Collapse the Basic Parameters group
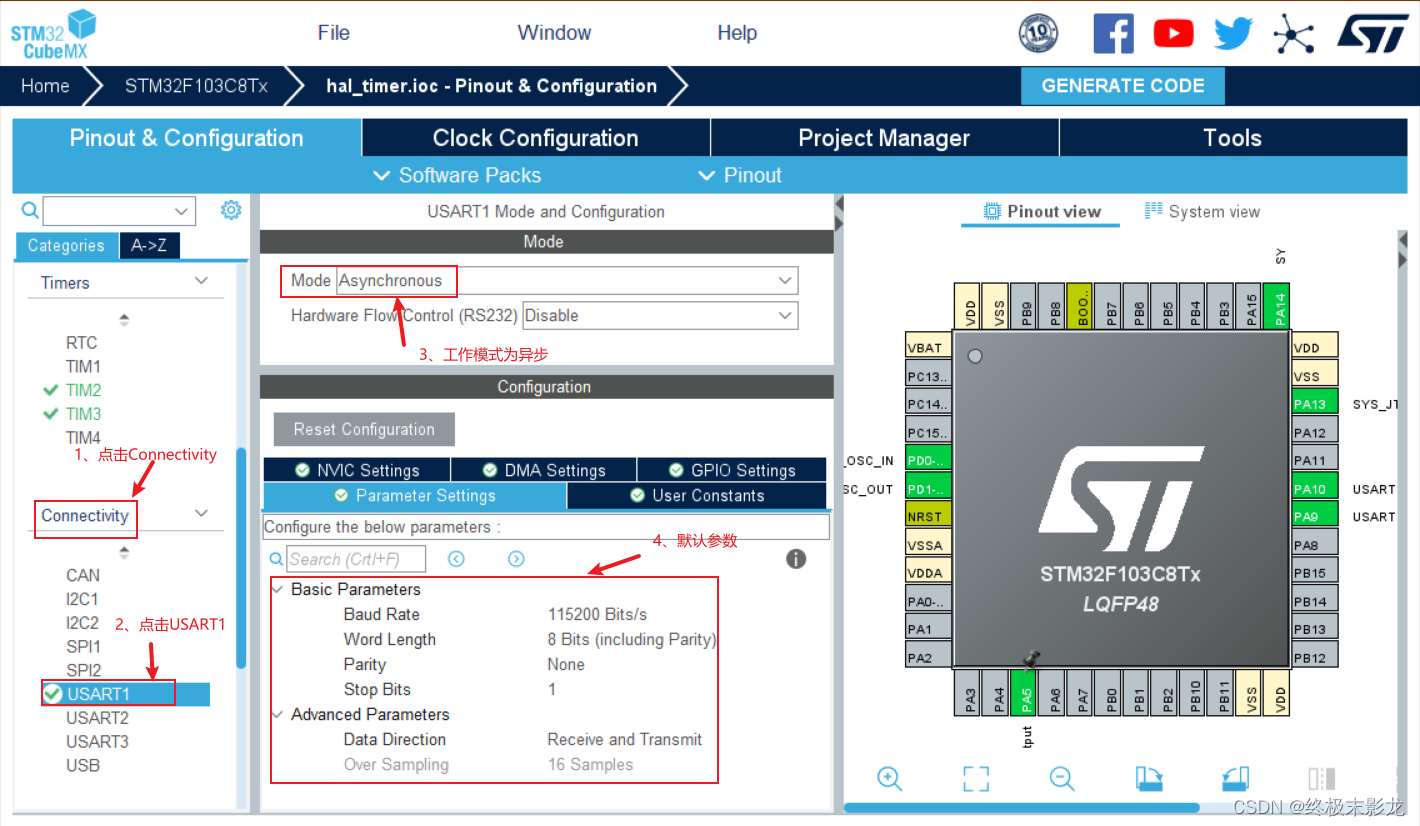Screen dimensions: 1420x826 (x=277, y=589)
